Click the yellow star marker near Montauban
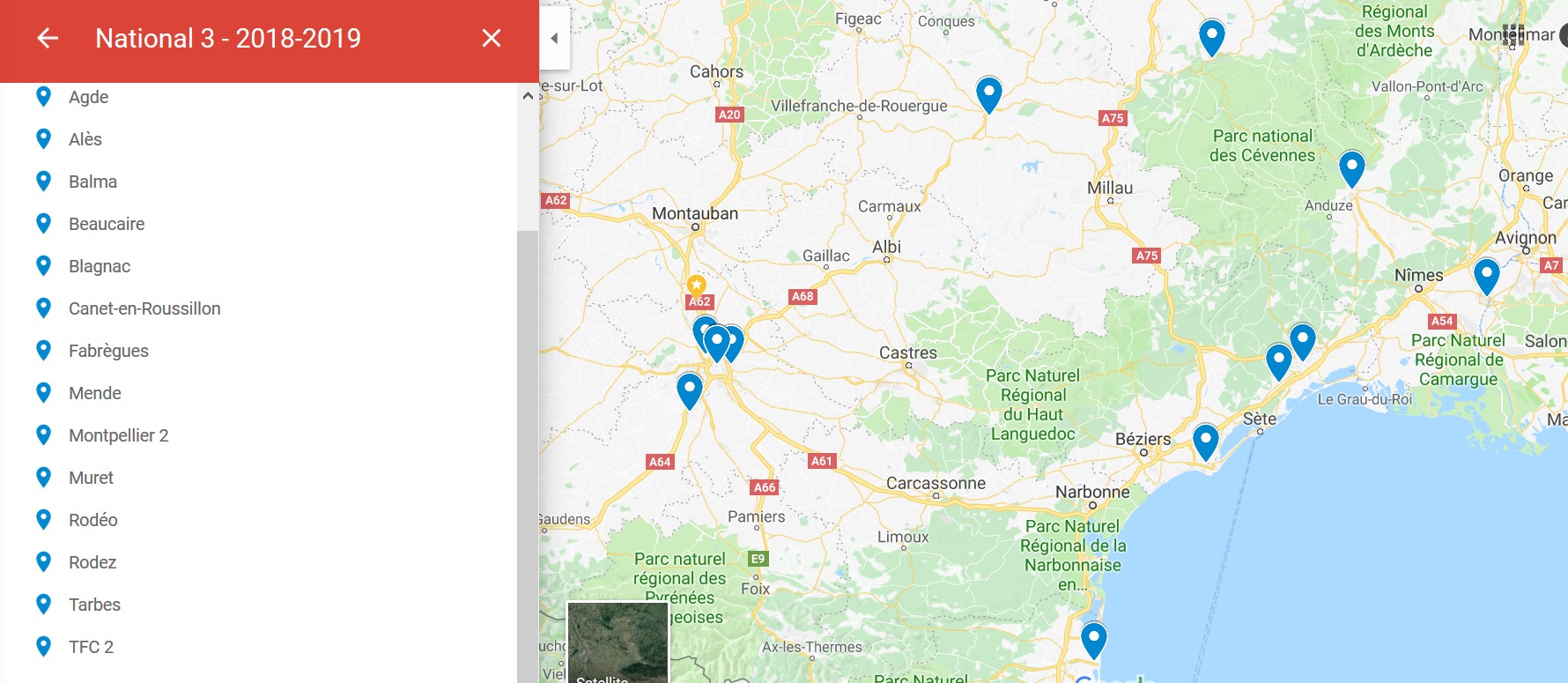Image resolution: width=1568 pixels, height=683 pixels. point(697,285)
